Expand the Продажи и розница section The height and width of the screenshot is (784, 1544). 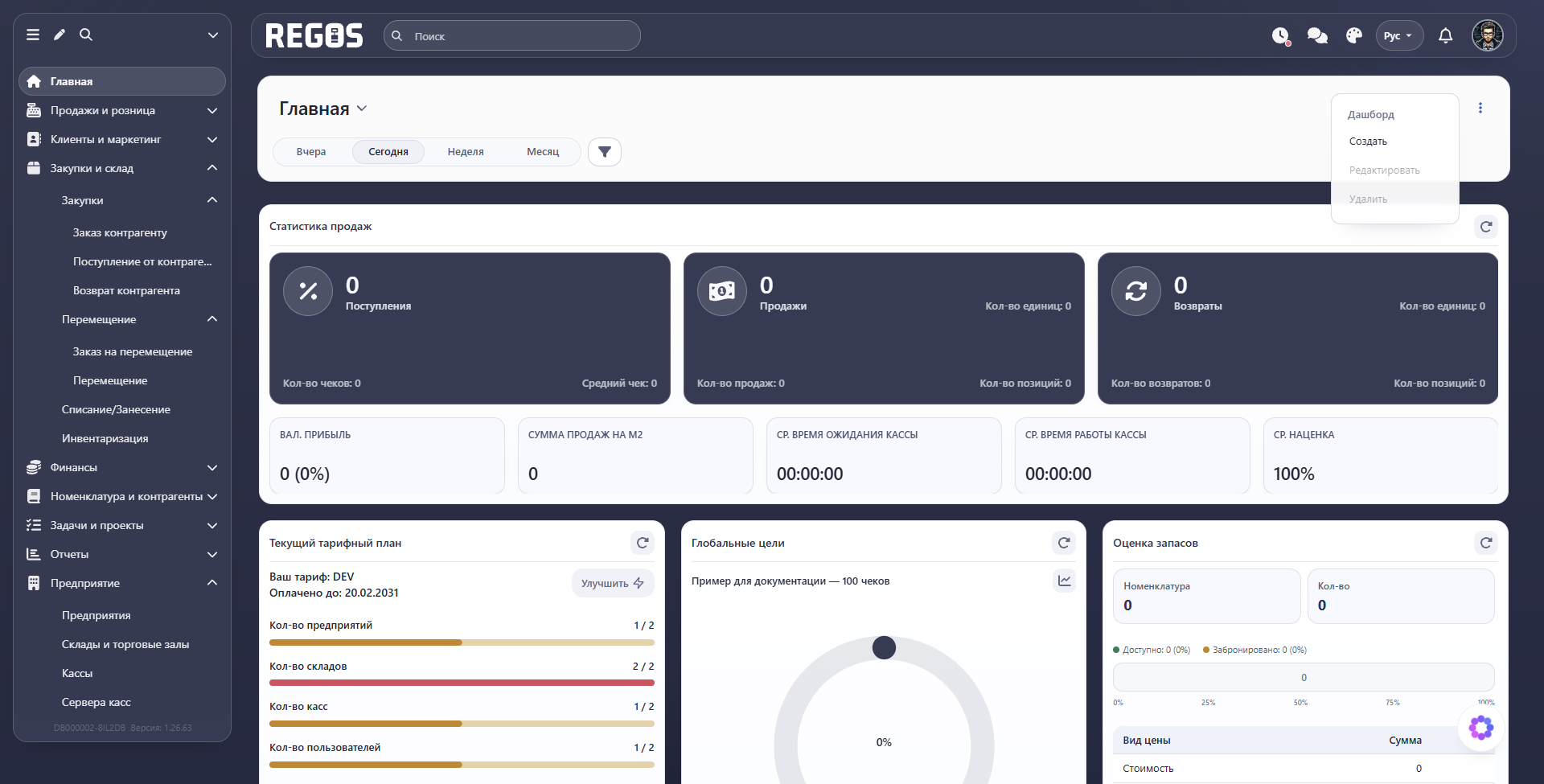122,110
